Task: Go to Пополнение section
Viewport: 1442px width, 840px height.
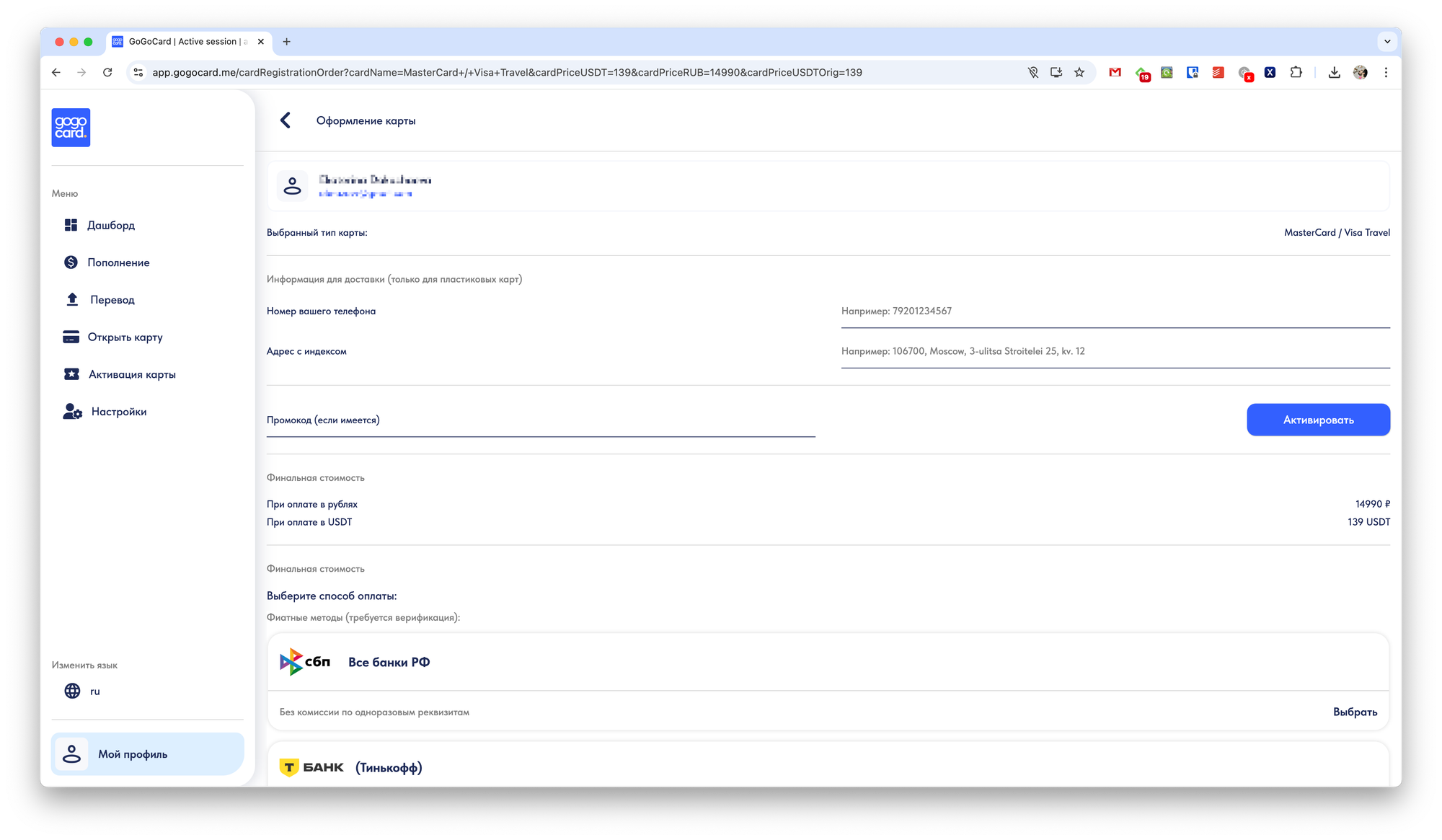Action: (118, 262)
